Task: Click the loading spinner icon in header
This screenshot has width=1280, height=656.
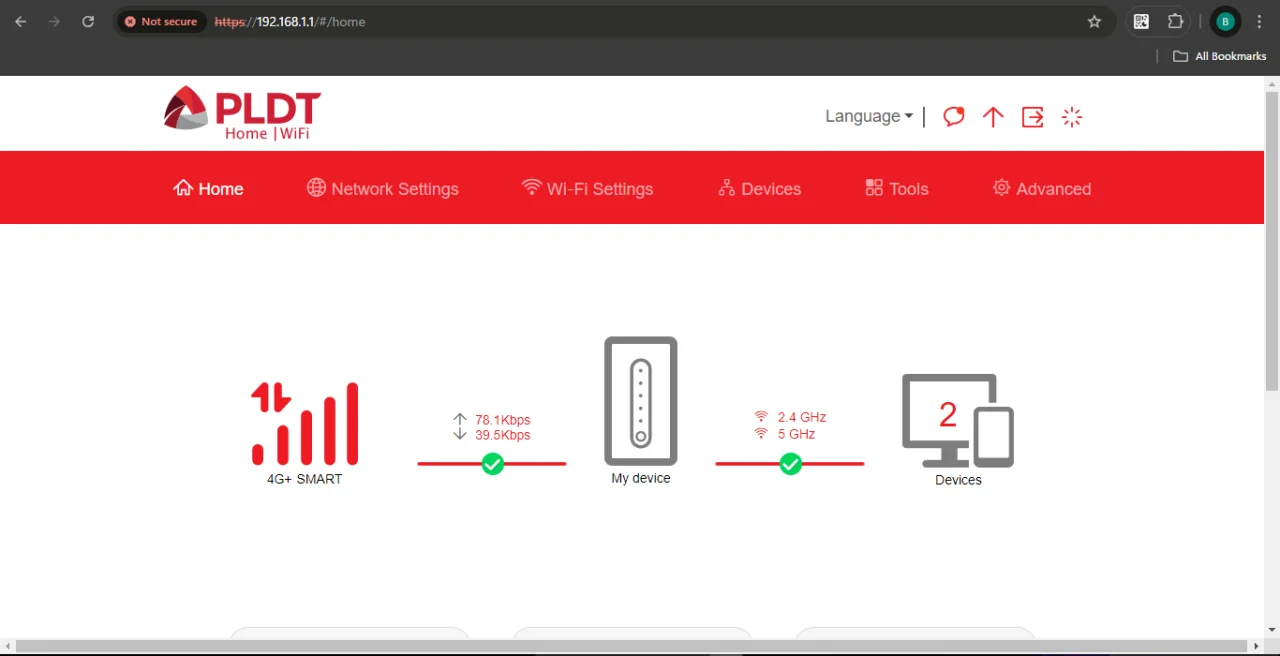Action: tap(1072, 117)
